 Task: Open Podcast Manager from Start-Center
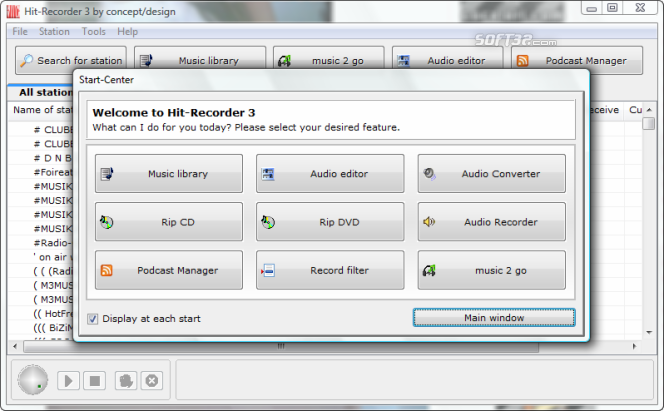click(169, 270)
